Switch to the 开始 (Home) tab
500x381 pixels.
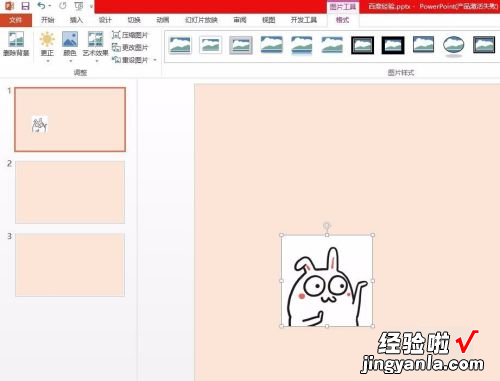click(47, 20)
